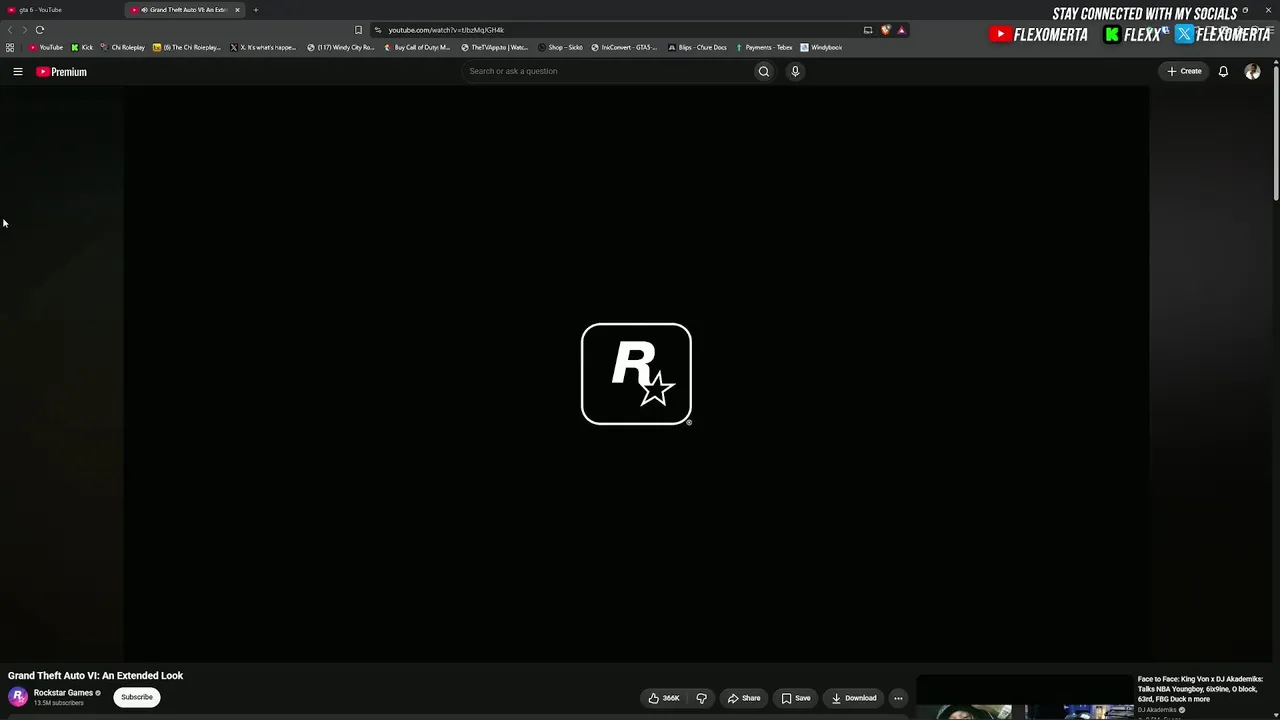Click the cast/screen icon in address bar
The image size is (1280, 720).
tap(868, 30)
